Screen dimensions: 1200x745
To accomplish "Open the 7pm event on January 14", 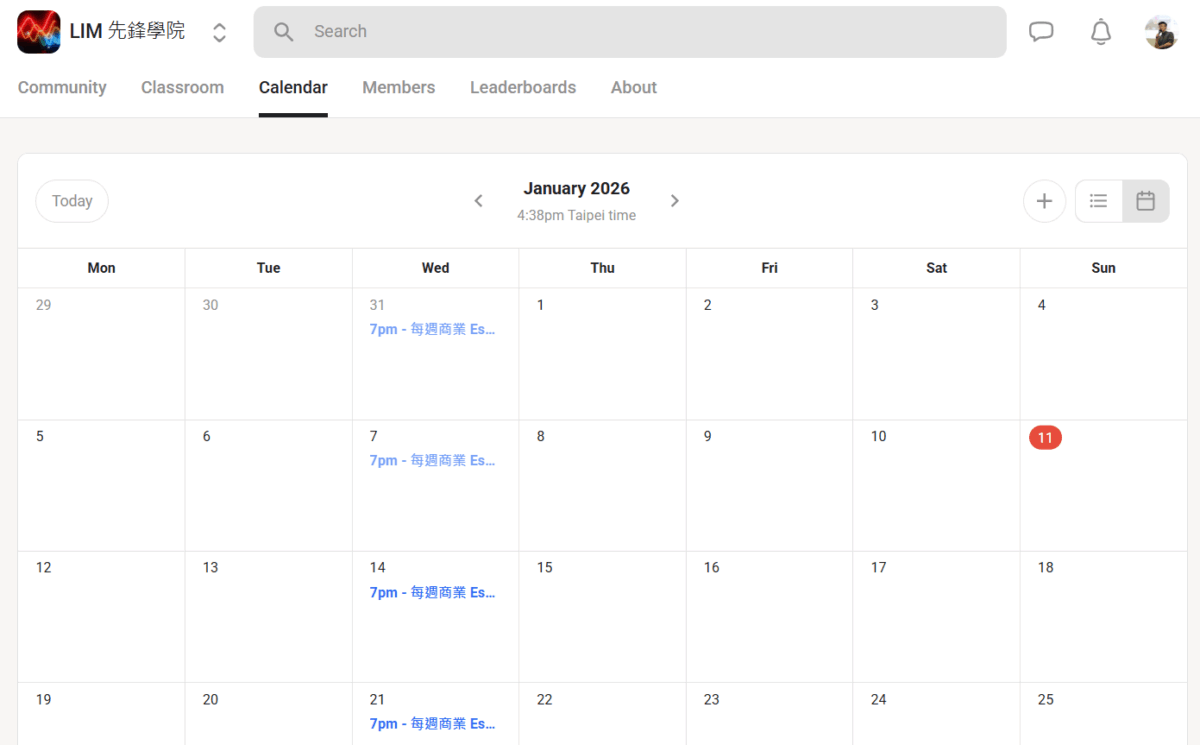I will click(432, 592).
